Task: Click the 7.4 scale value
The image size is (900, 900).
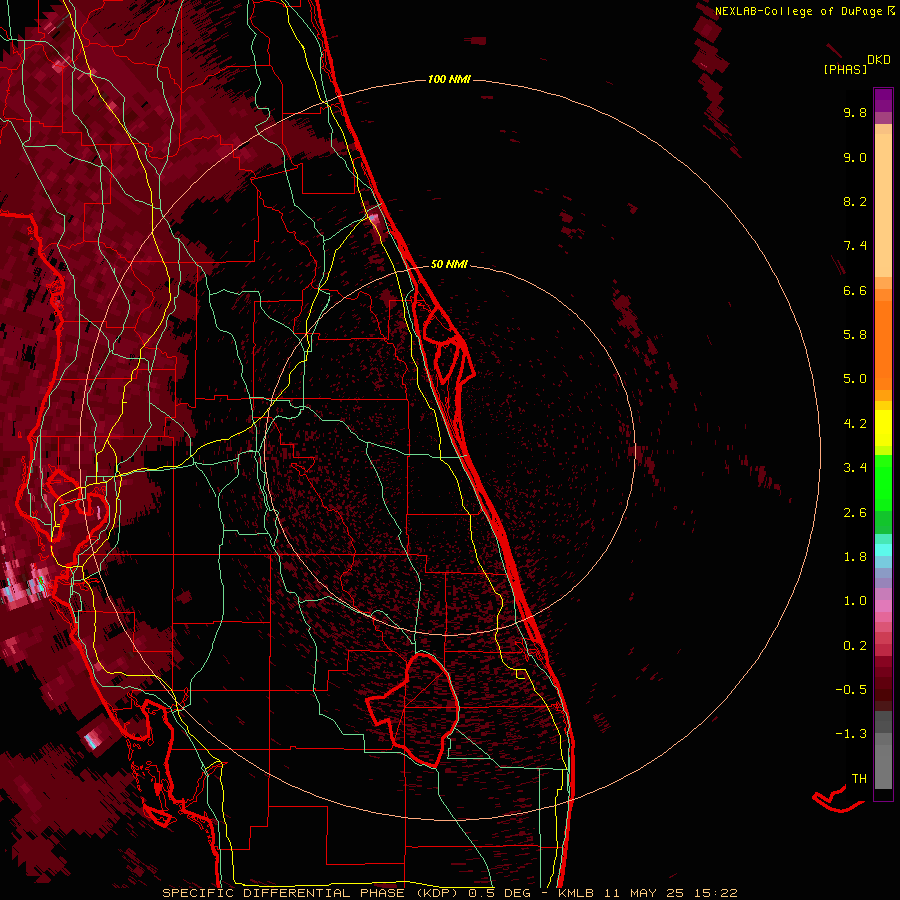Action: coord(855,246)
